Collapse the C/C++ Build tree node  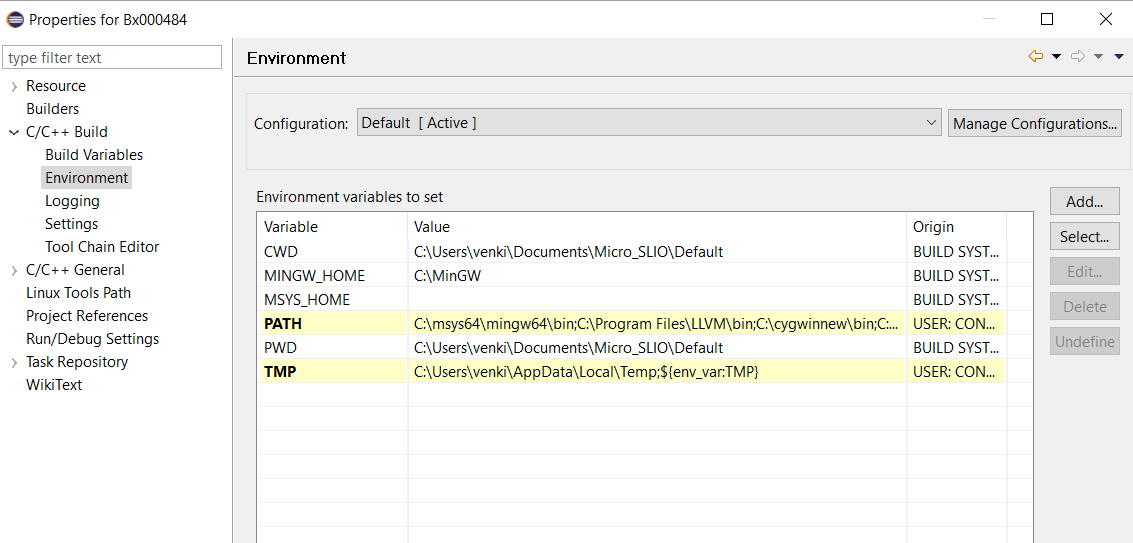[x=14, y=132]
